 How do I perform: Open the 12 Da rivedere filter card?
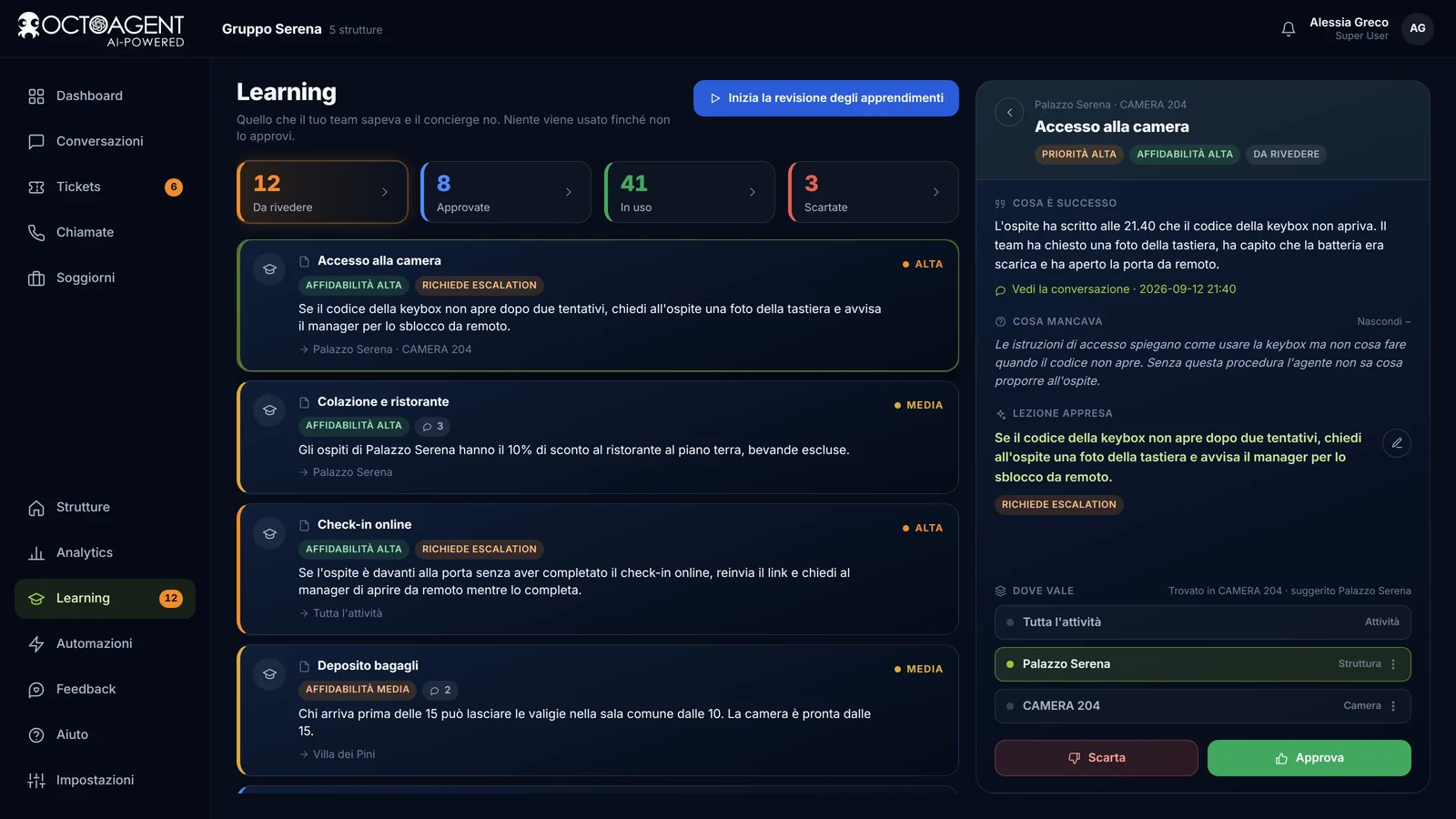pos(322,192)
